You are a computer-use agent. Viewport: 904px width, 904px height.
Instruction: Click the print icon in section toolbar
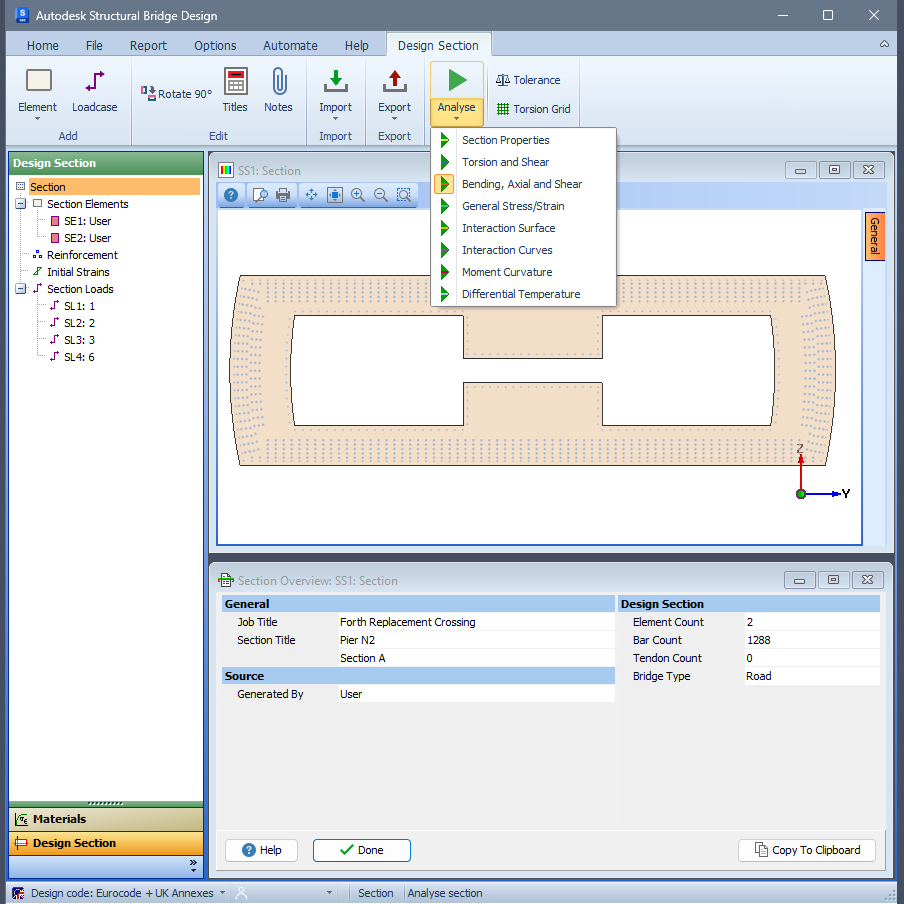(x=282, y=195)
